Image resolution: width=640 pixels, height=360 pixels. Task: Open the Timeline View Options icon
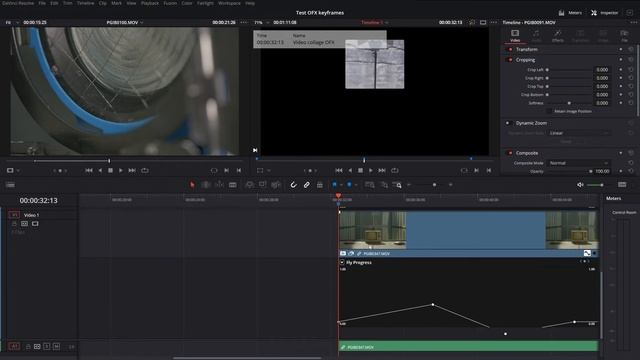point(10,185)
